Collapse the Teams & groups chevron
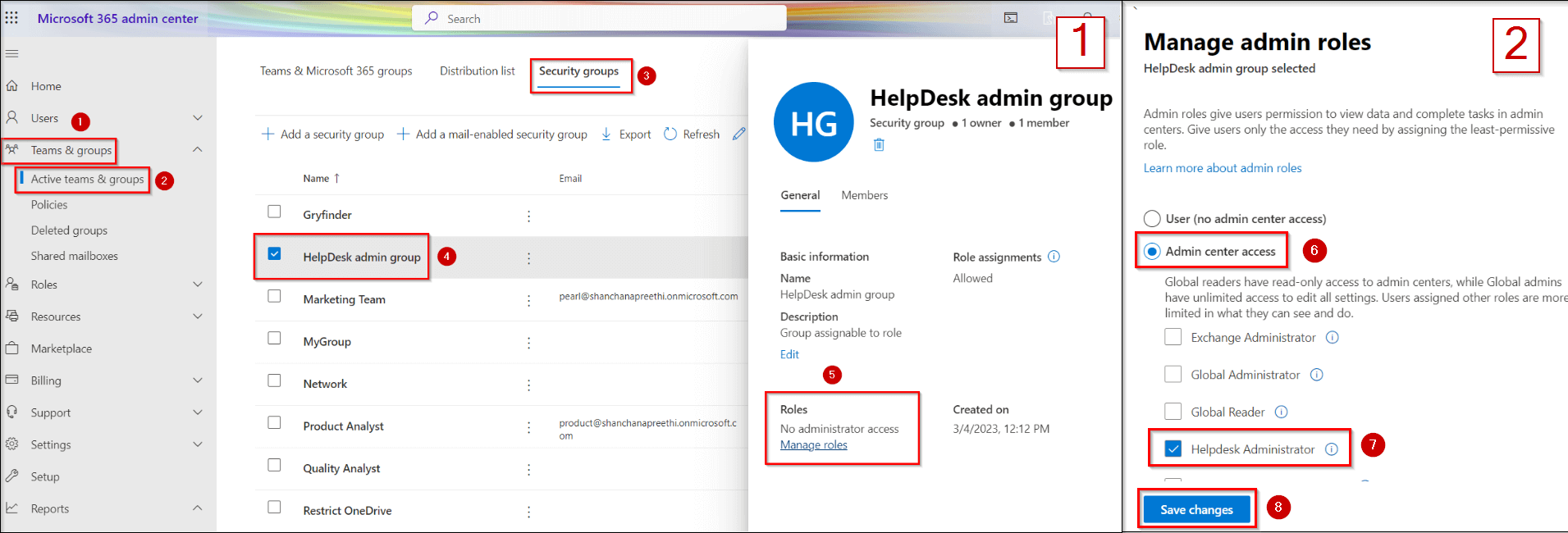 pos(198,149)
